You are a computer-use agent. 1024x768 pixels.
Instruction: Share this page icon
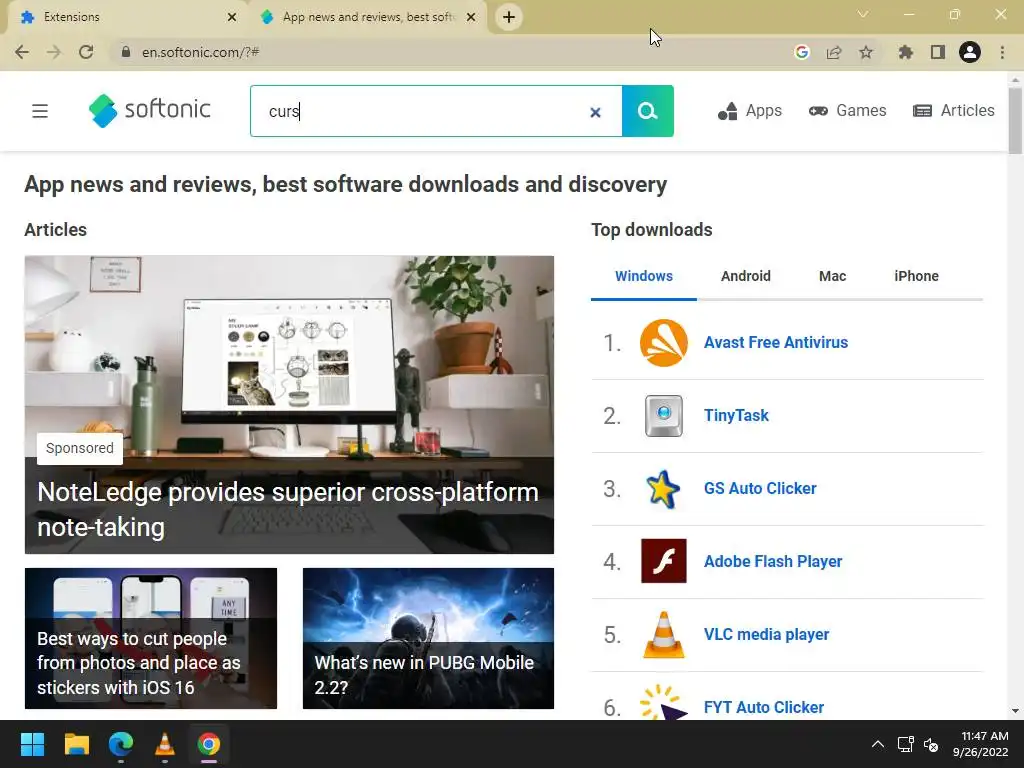[x=834, y=52]
